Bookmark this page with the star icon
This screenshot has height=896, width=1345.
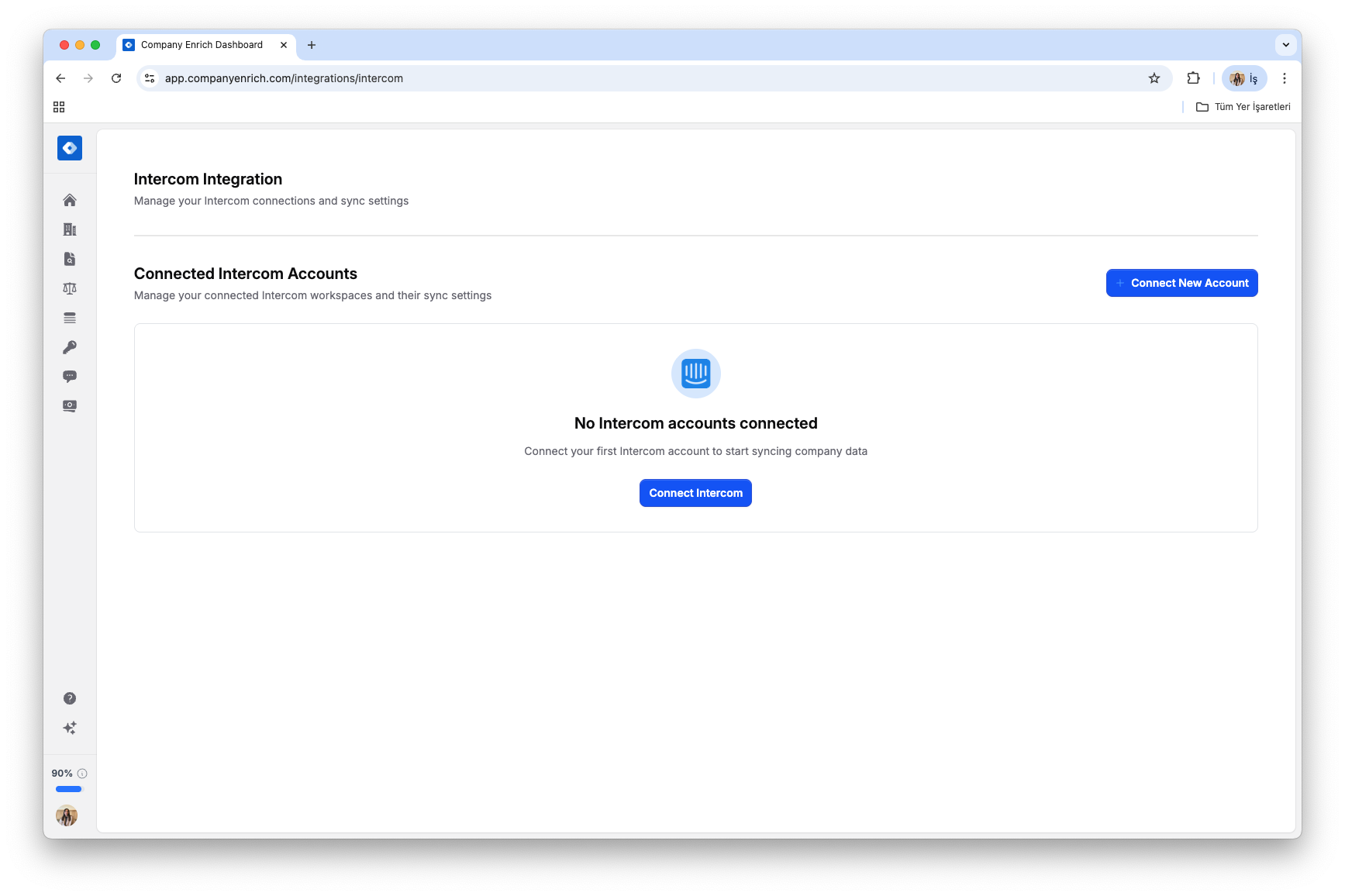pyautogui.click(x=1154, y=78)
